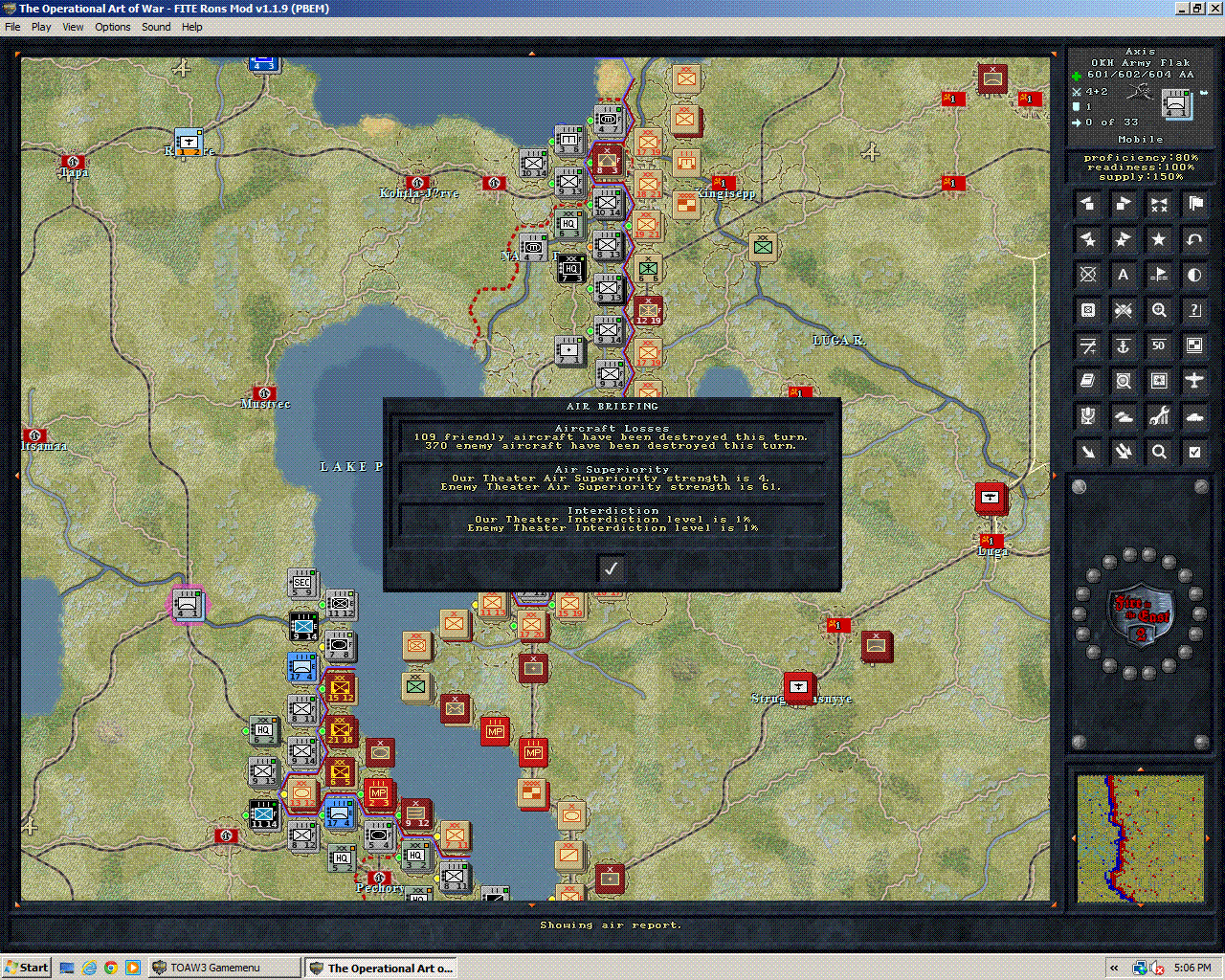
Task: Click the crossed-out circle icon
Action: [1088, 275]
